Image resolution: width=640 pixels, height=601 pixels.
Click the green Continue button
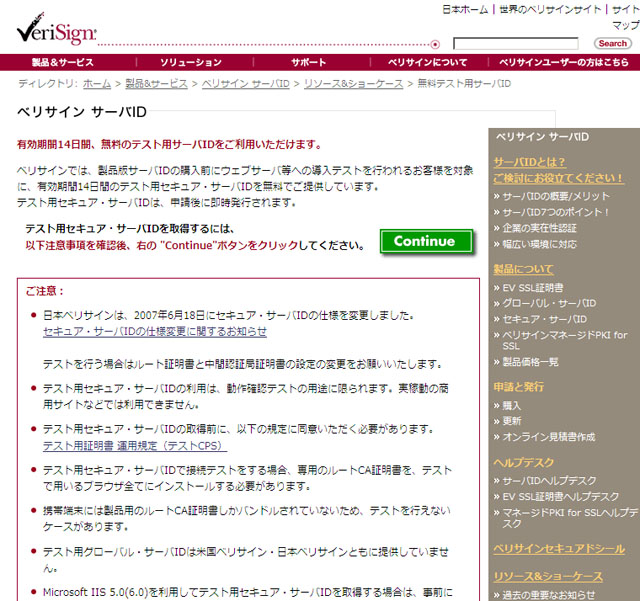click(426, 241)
